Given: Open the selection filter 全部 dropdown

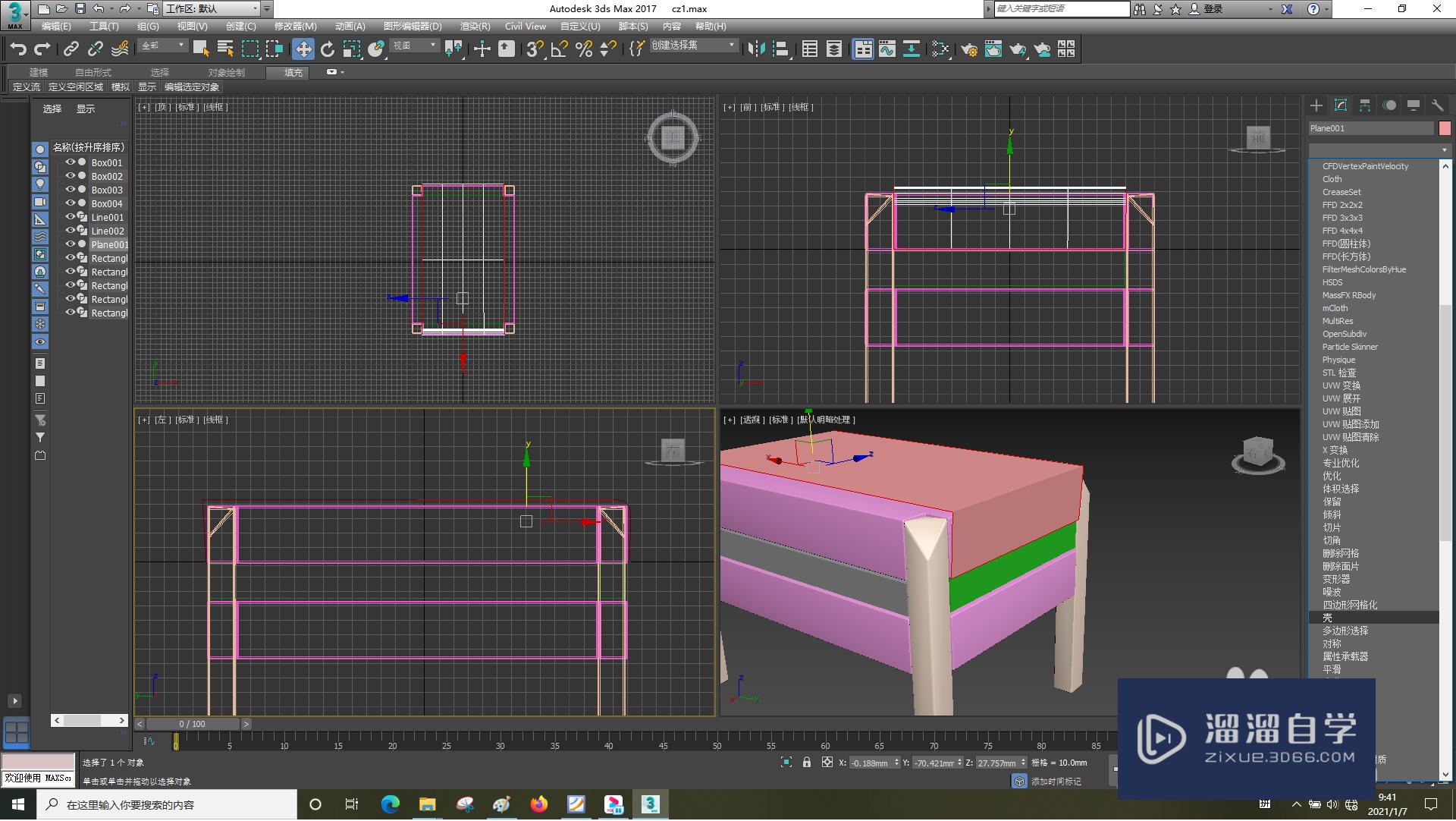Looking at the screenshot, I should coord(163,46).
